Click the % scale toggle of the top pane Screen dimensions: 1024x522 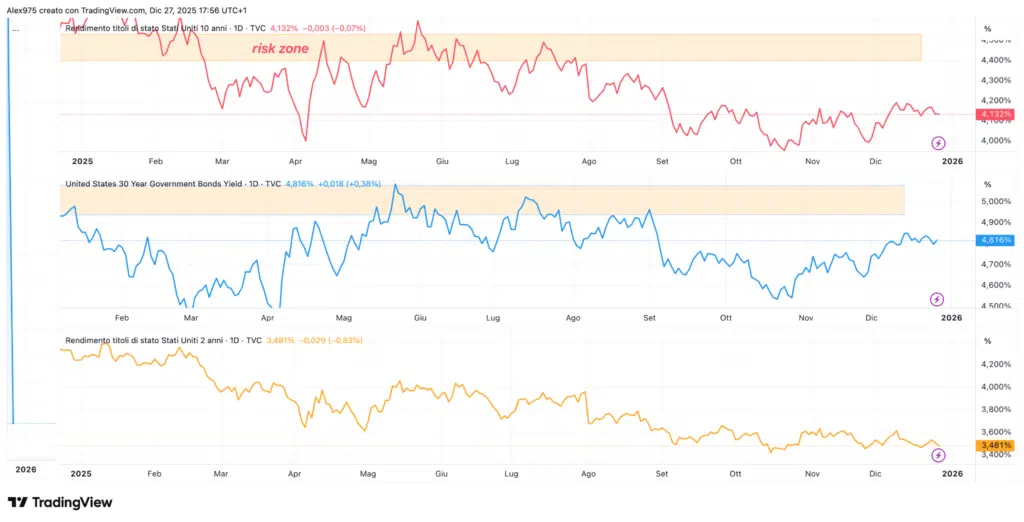point(986,29)
